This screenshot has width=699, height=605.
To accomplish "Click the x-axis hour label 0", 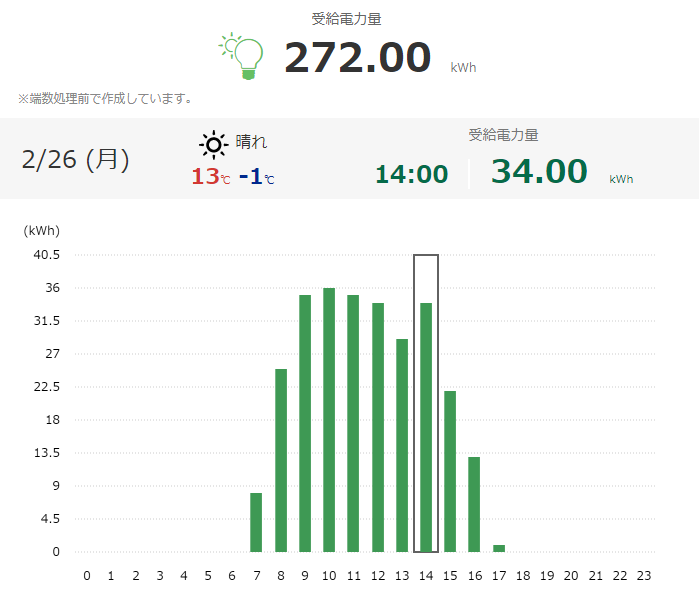I will pos(87,576).
